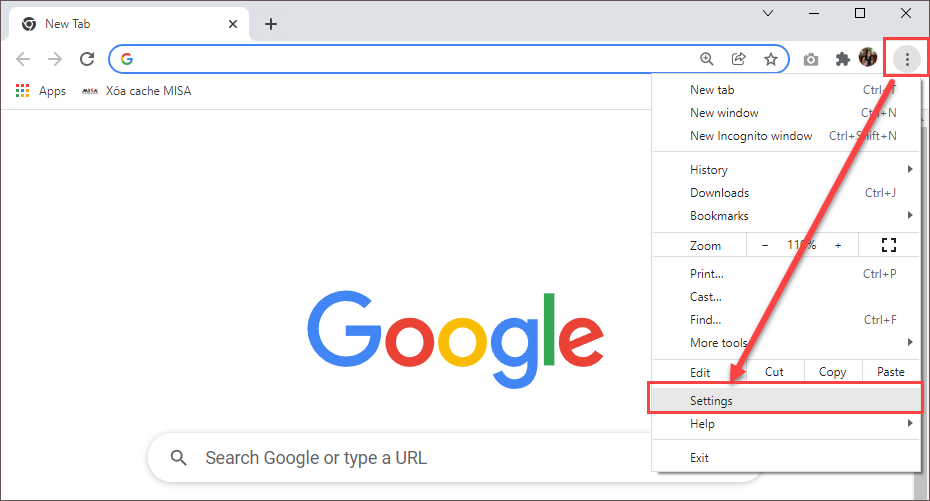Image resolution: width=930 pixels, height=501 pixels.
Task: Click the Extensions puzzle piece icon
Action: coord(843,59)
